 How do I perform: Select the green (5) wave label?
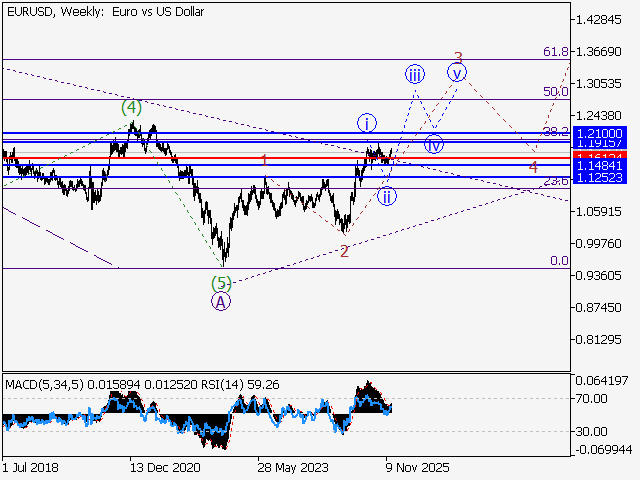[x=221, y=283]
